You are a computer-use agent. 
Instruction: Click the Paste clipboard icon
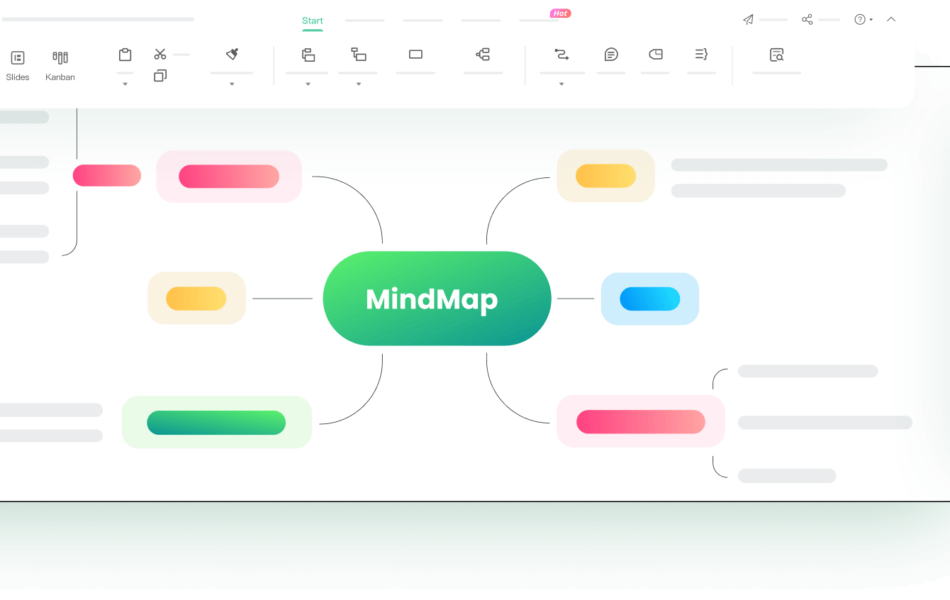[125, 55]
